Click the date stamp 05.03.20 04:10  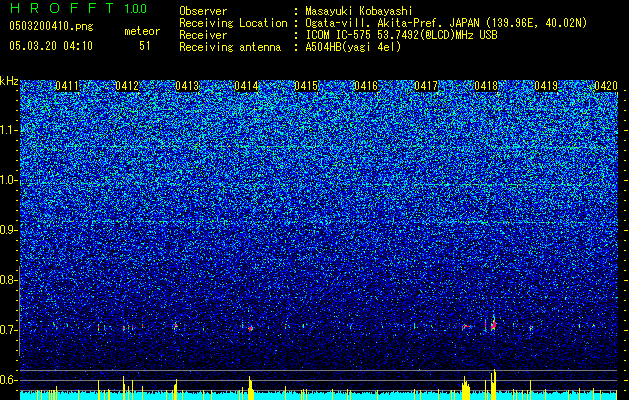51,46
